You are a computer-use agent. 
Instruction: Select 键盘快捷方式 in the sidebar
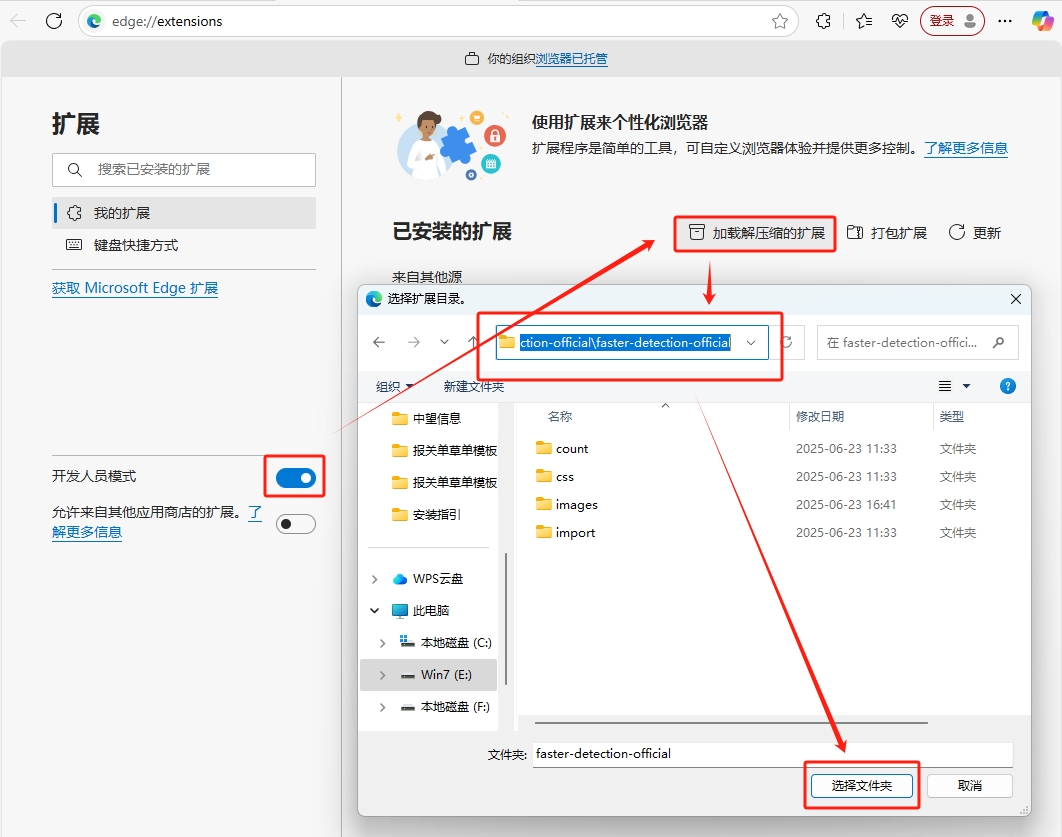point(136,245)
